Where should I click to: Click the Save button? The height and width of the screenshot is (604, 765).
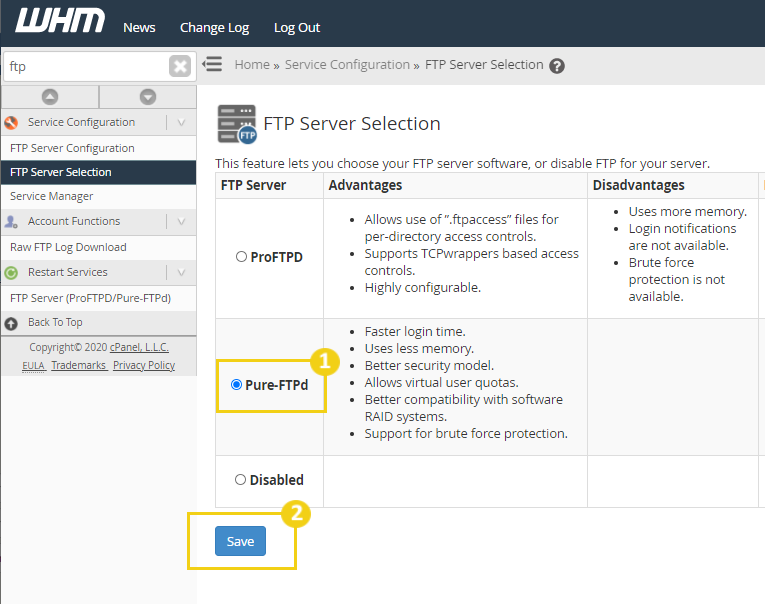pyautogui.click(x=241, y=541)
